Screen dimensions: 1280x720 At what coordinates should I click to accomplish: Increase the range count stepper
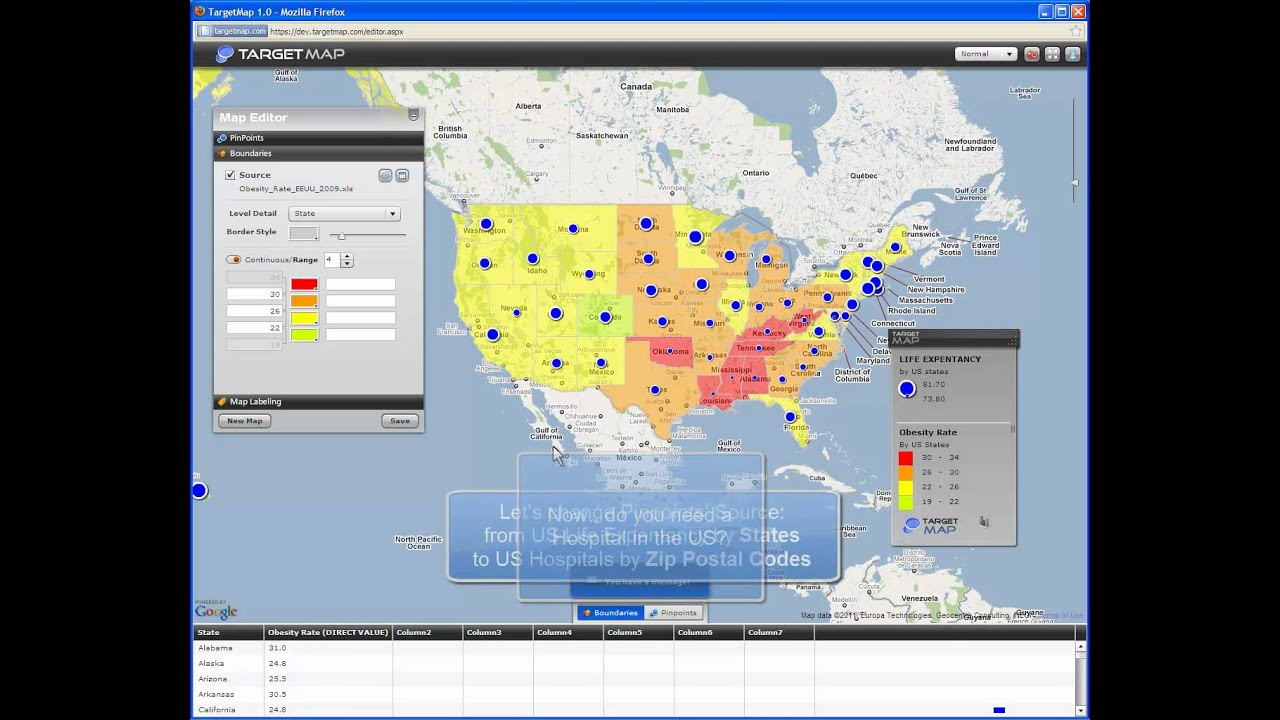click(x=347, y=256)
